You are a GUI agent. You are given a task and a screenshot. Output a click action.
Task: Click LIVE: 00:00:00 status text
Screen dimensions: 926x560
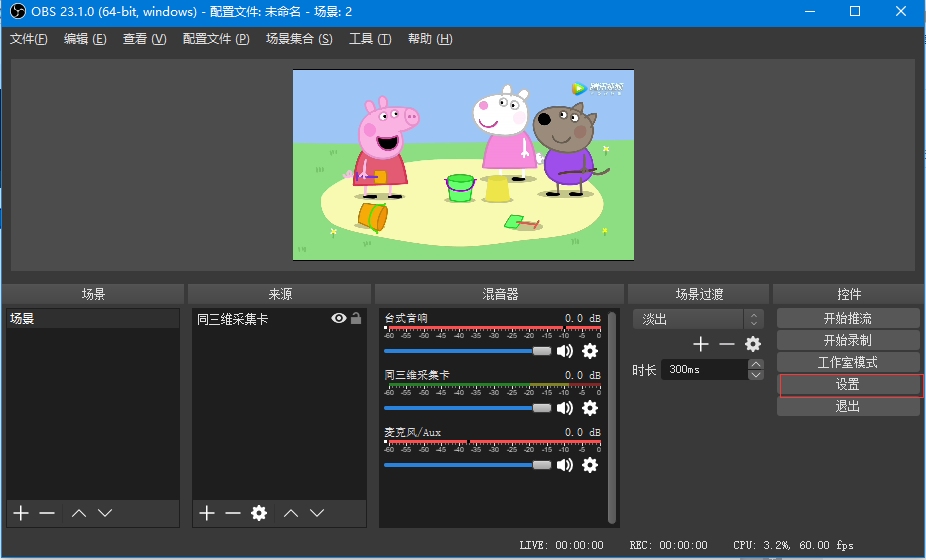pyautogui.click(x=562, y=545)
